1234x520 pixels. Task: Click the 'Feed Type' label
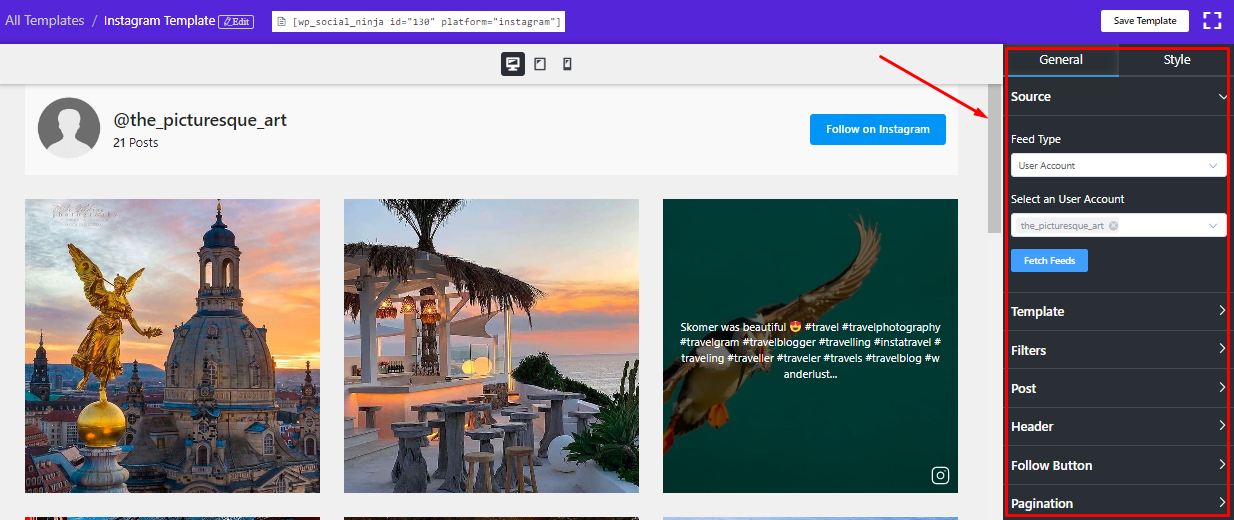pyautogui.click(x=1036, y=139)
